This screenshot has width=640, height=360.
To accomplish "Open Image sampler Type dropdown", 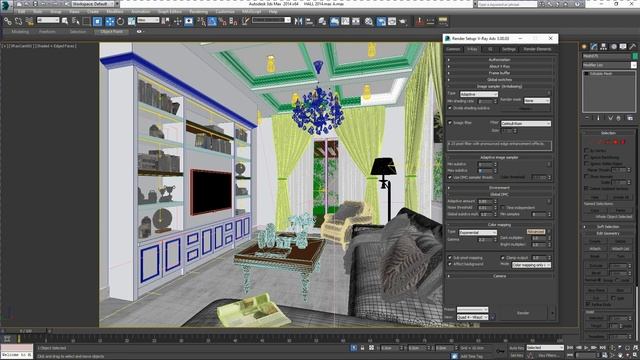I will [x=479, y=94].
